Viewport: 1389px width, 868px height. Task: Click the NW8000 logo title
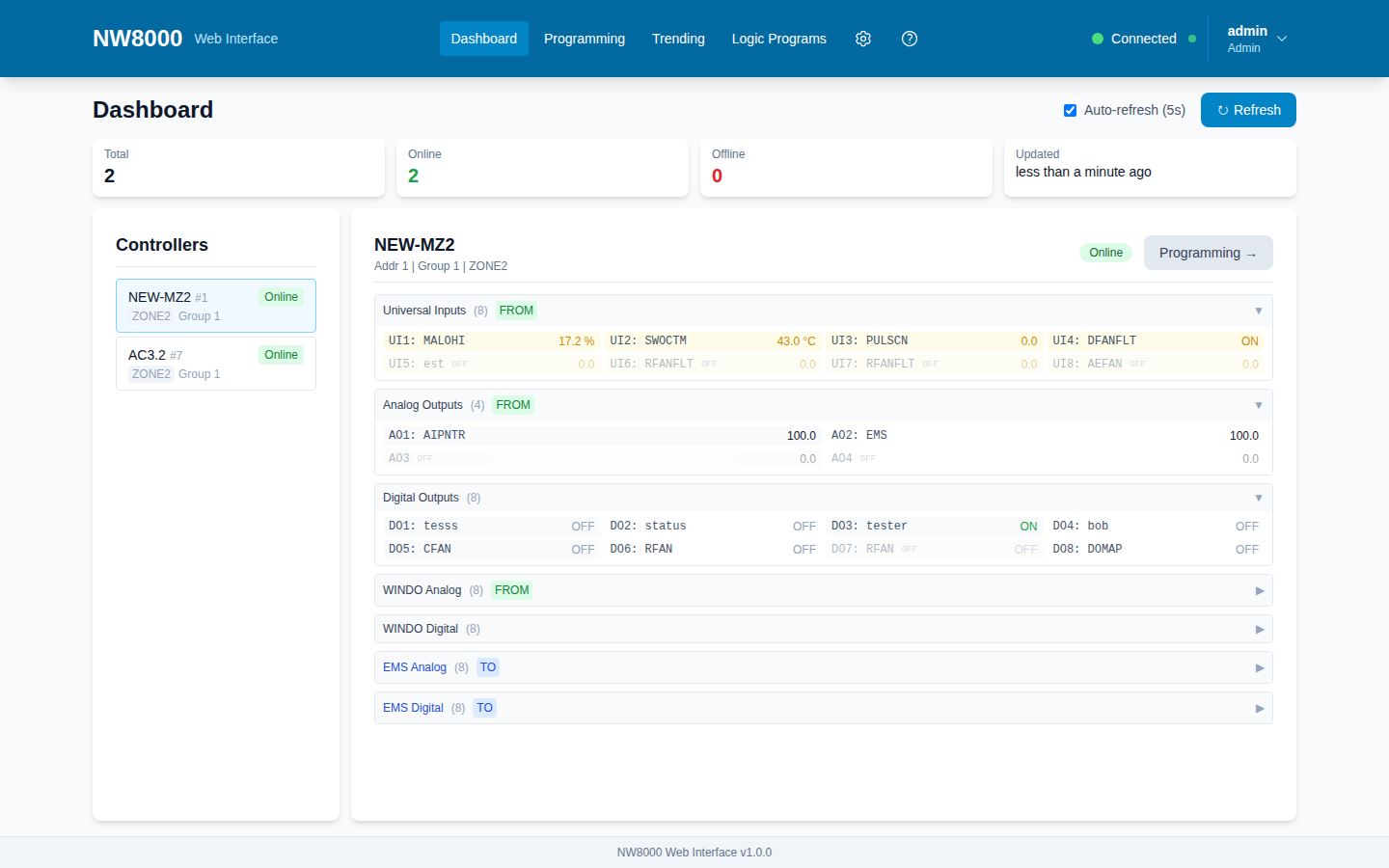point(137,39)
